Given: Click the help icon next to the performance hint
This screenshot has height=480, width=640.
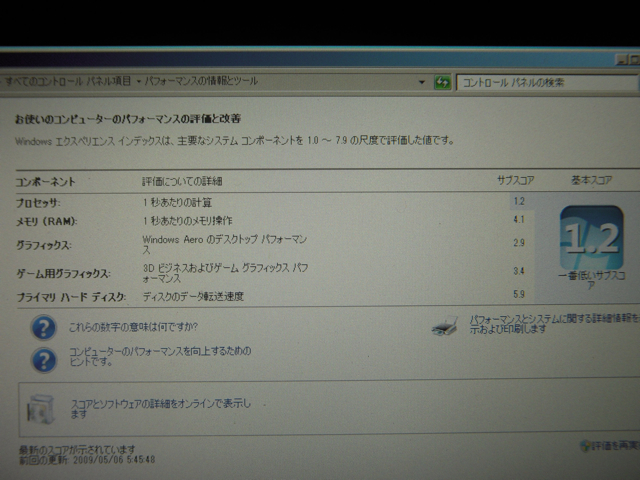Looking at the screenshot, I should 43,359.
